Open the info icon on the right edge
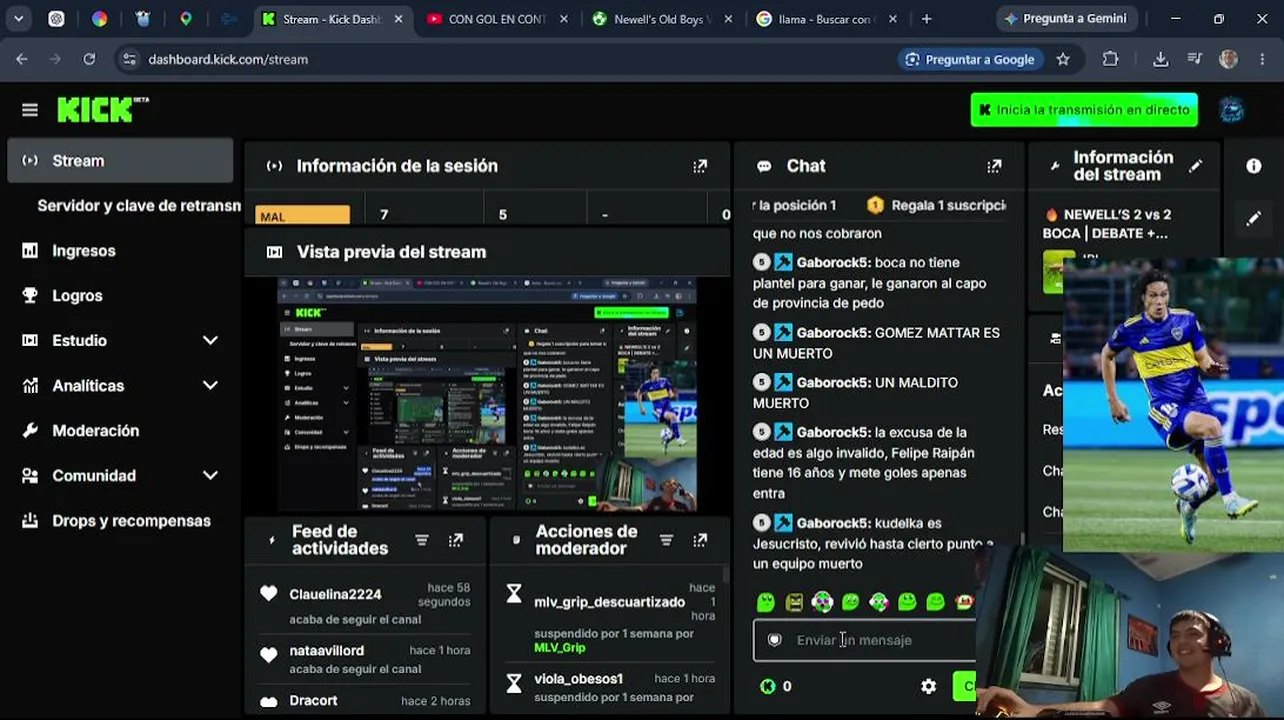 click(1254, 166)
